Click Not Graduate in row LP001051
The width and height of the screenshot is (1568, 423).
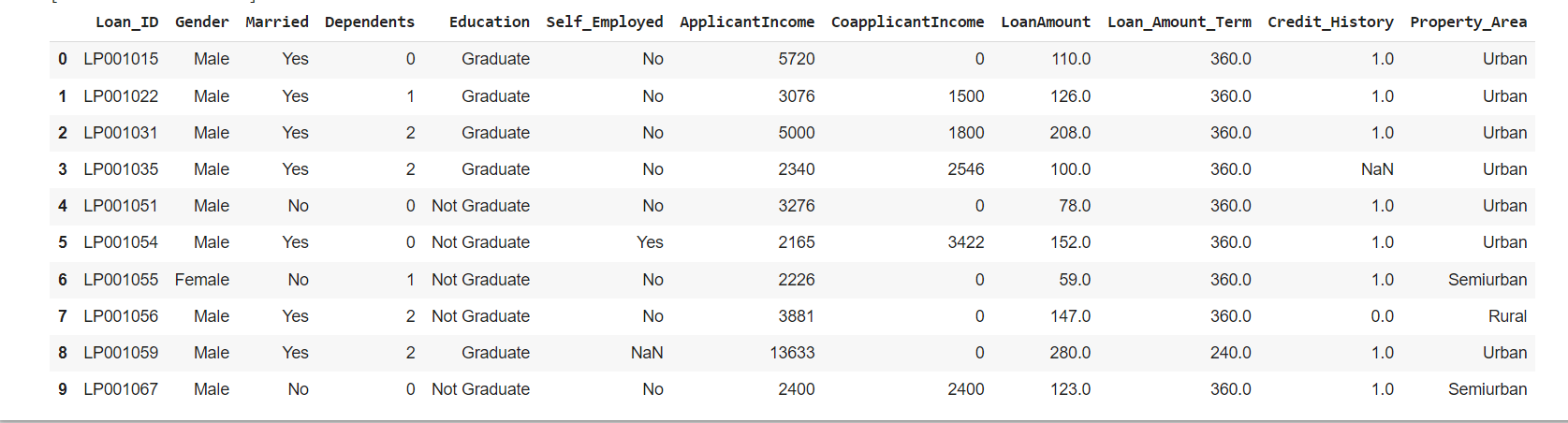click(x=480, y=206)
